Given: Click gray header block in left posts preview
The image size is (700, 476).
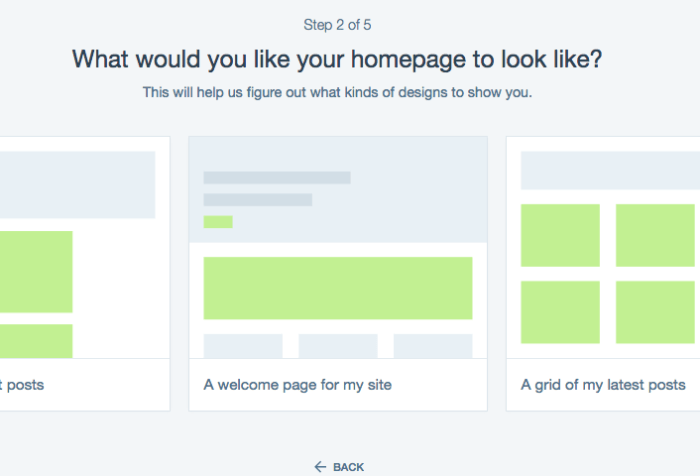Looking at the screenshot, I should tap(77, 184).
